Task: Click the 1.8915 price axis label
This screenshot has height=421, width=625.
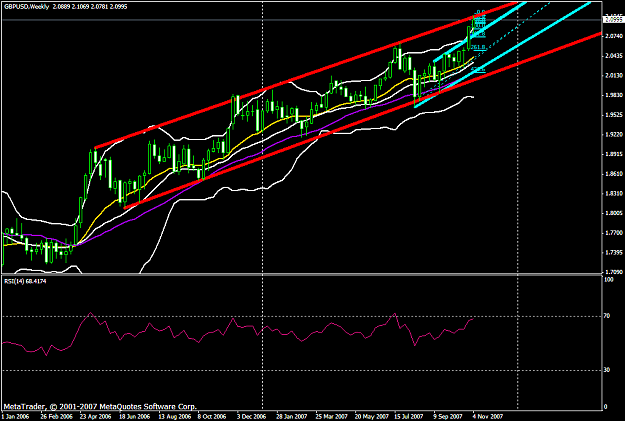Action: [x=614, y=154]
